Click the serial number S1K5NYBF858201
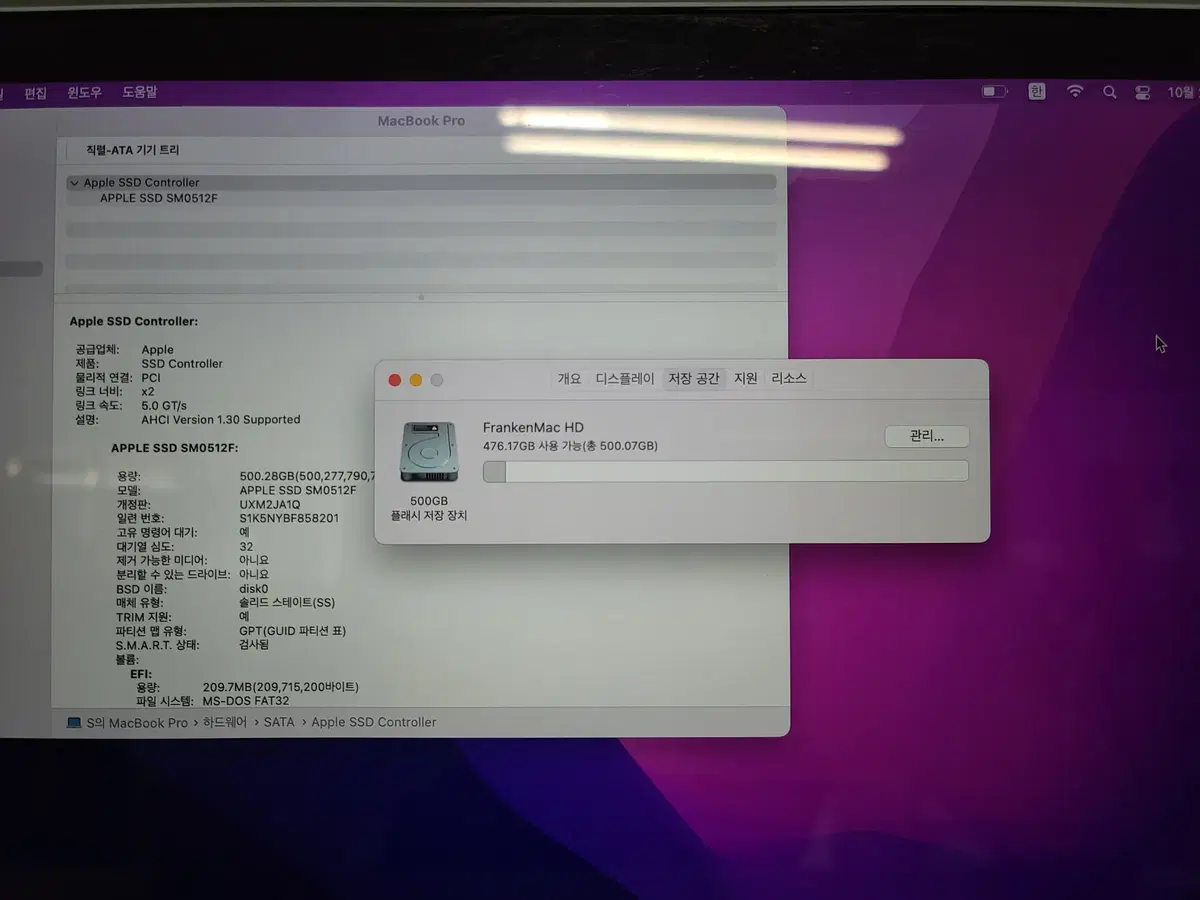 [289, 518]
